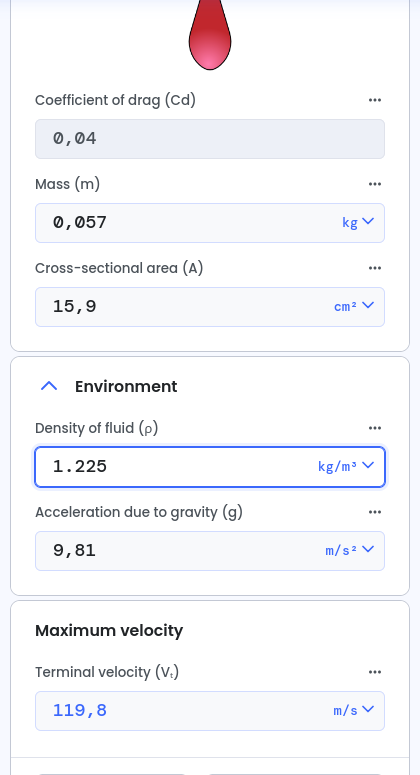Click the Coefficient of drag field showing 0,04
This screenshot has width=420, height=775.
210,139
